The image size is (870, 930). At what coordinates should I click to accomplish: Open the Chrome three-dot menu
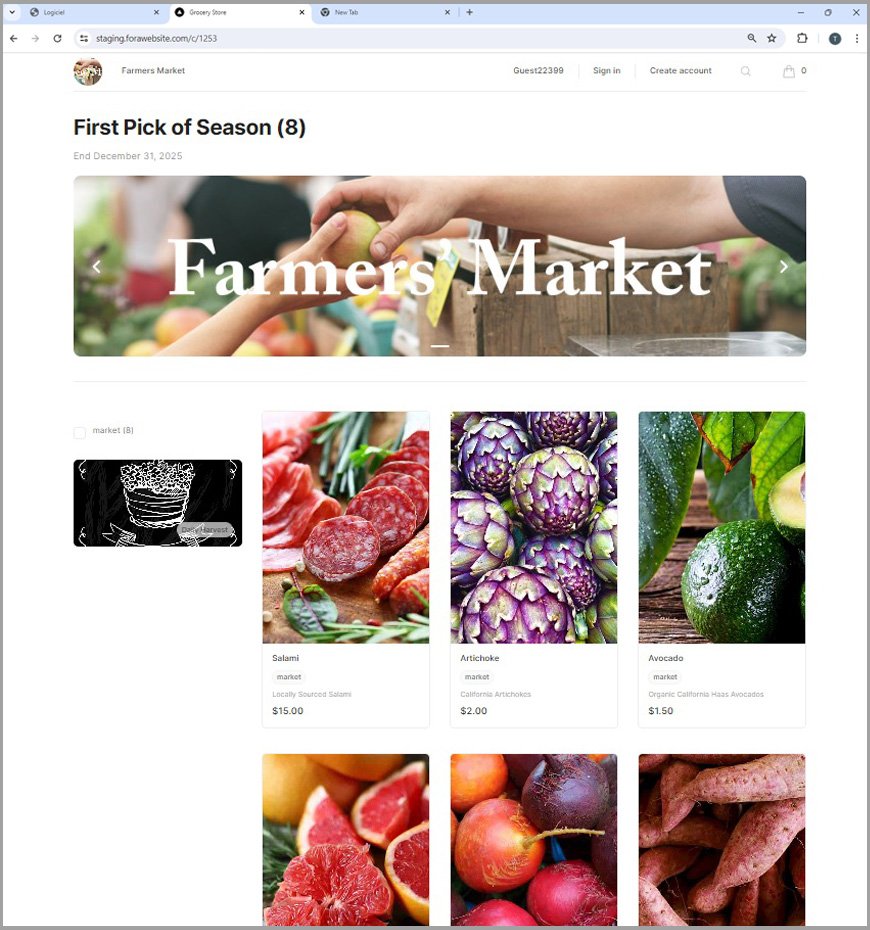click(x=856, y=38)
